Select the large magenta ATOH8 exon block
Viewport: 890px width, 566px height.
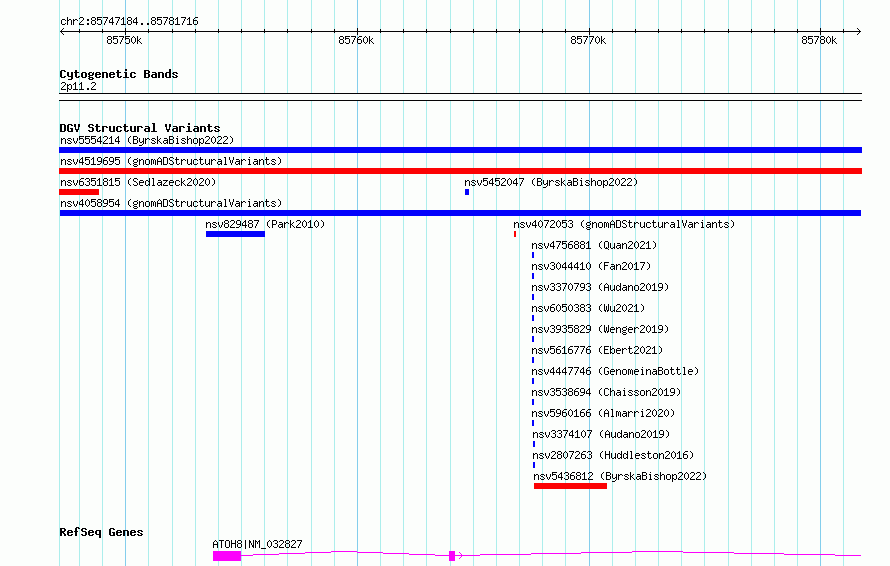click(x=227, y=556)
